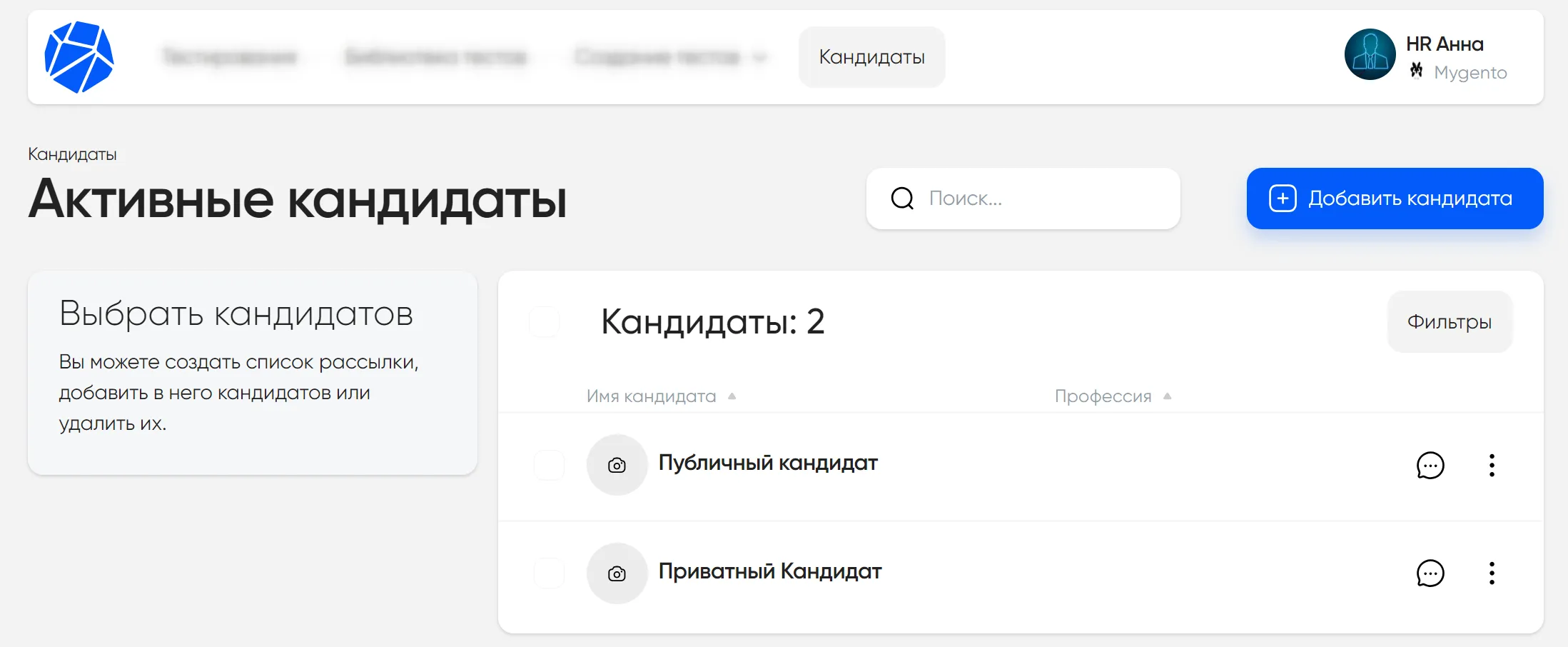Open chat with Приватный Кандидат
The image size is (1568, 647).
tap(1430, 573)
